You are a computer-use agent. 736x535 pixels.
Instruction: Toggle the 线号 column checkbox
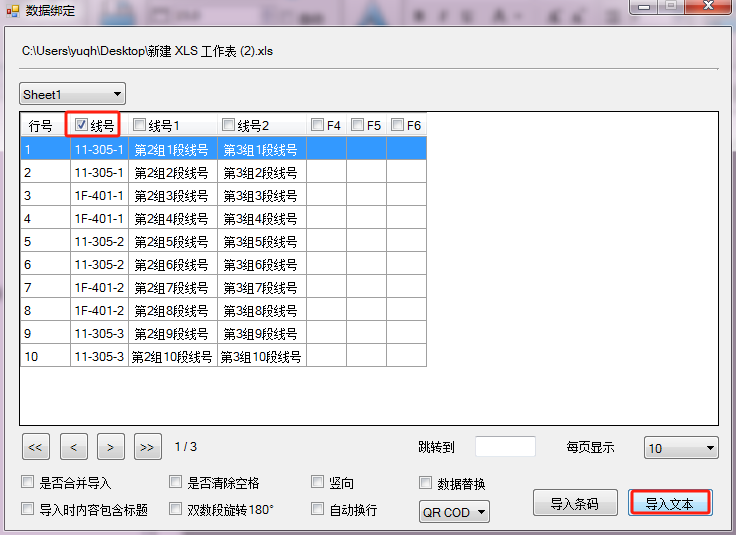81,125
